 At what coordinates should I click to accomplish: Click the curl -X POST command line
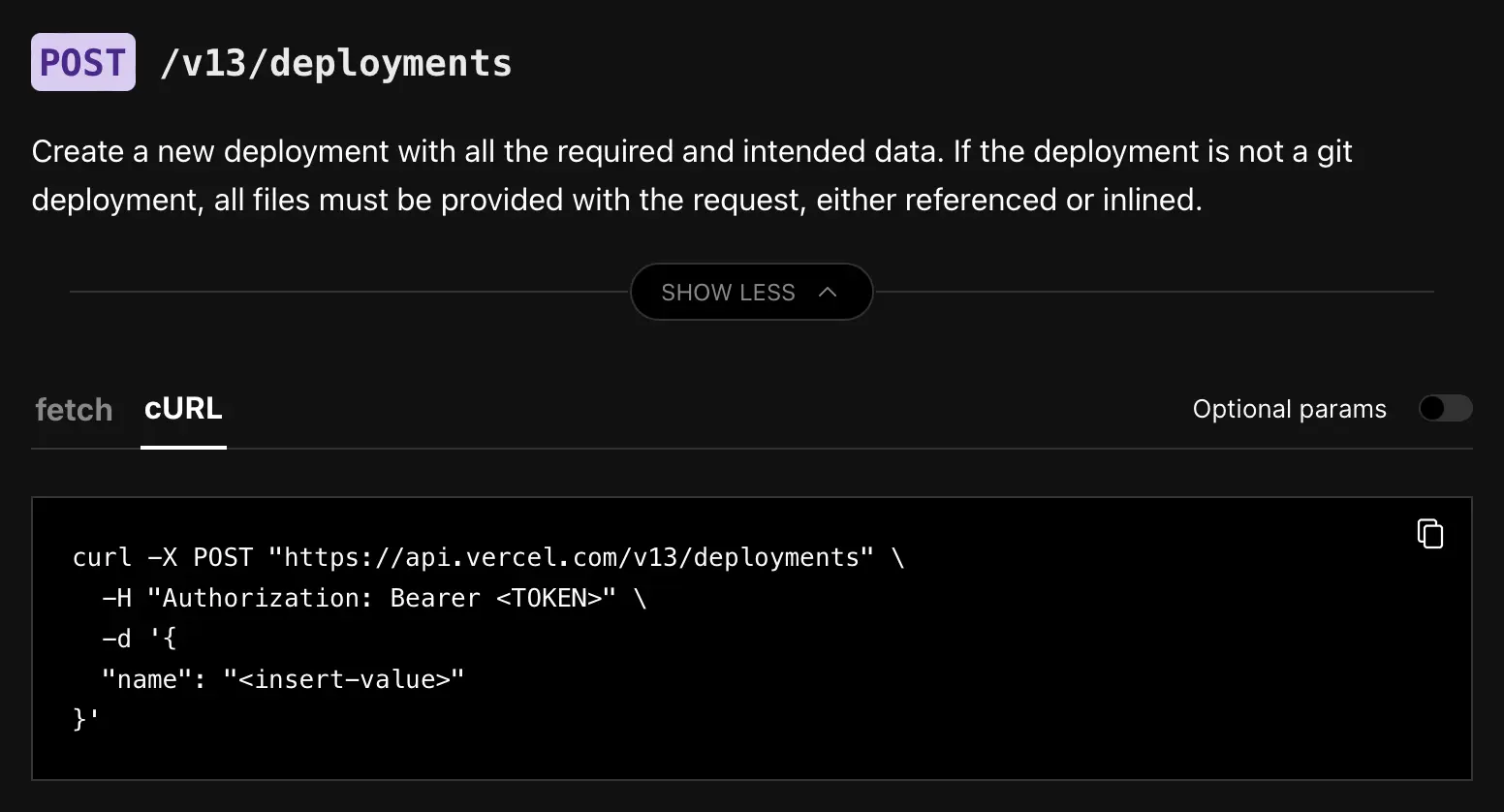[x=488, y=557]
